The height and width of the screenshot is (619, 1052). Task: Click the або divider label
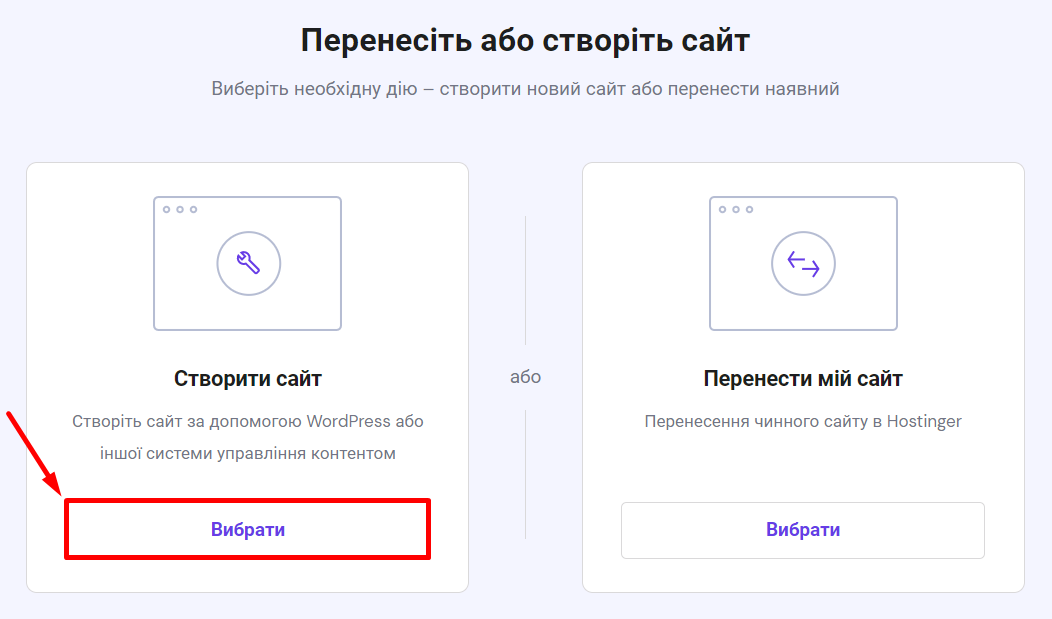click(525, 377)
